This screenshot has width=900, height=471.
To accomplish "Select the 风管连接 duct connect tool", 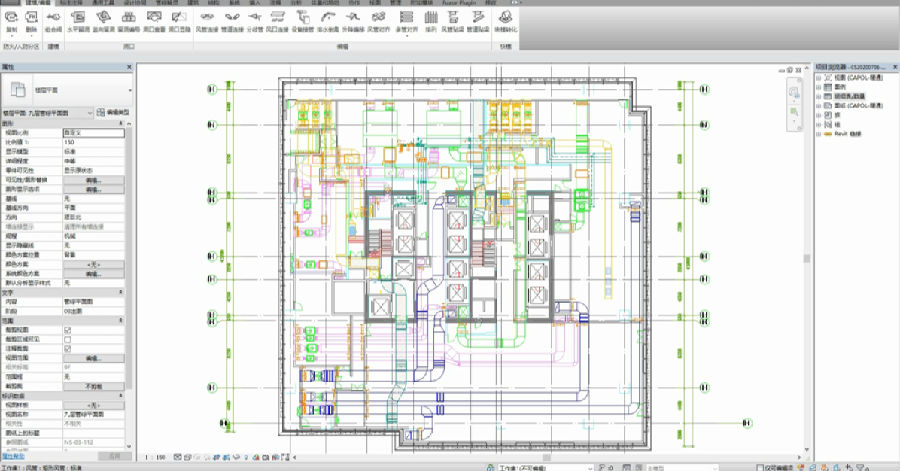I will (x=207, y=20).
